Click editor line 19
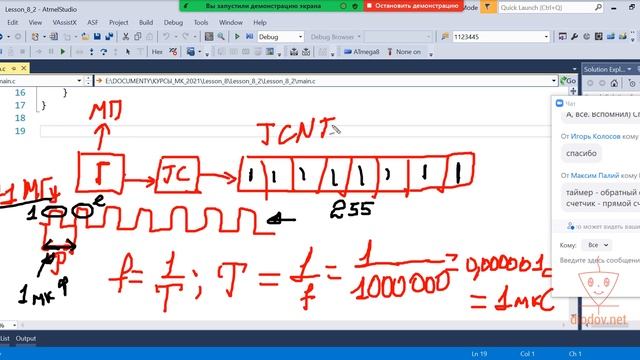Viewport: 640px width, 360px height. click(296, 131)
